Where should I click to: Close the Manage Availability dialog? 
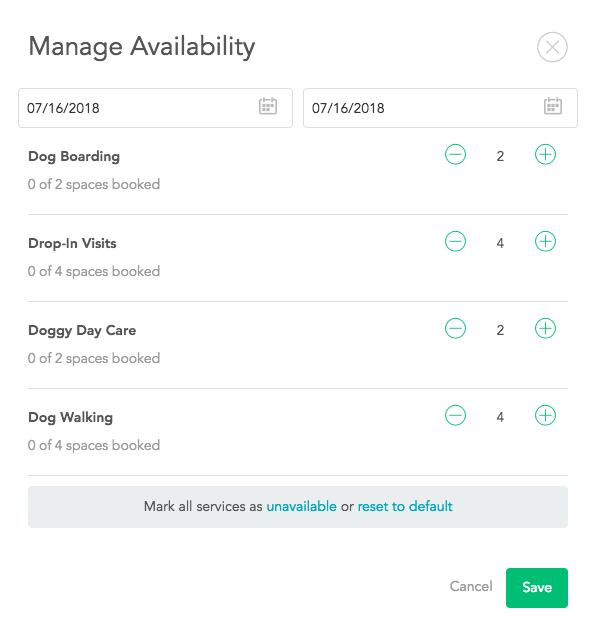[552, 47]
